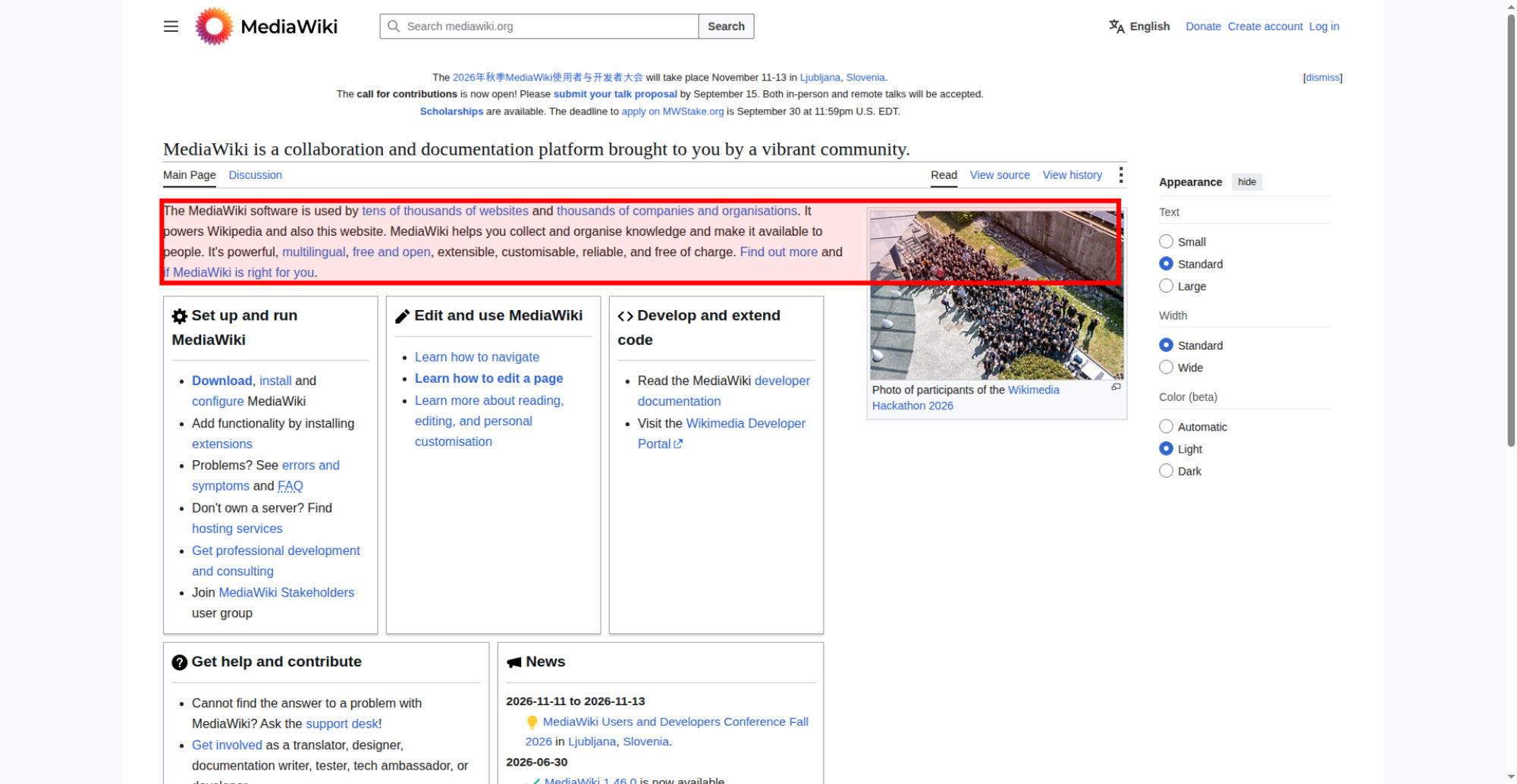
Task: Open the hosting services link
Action: pos(237,528)
